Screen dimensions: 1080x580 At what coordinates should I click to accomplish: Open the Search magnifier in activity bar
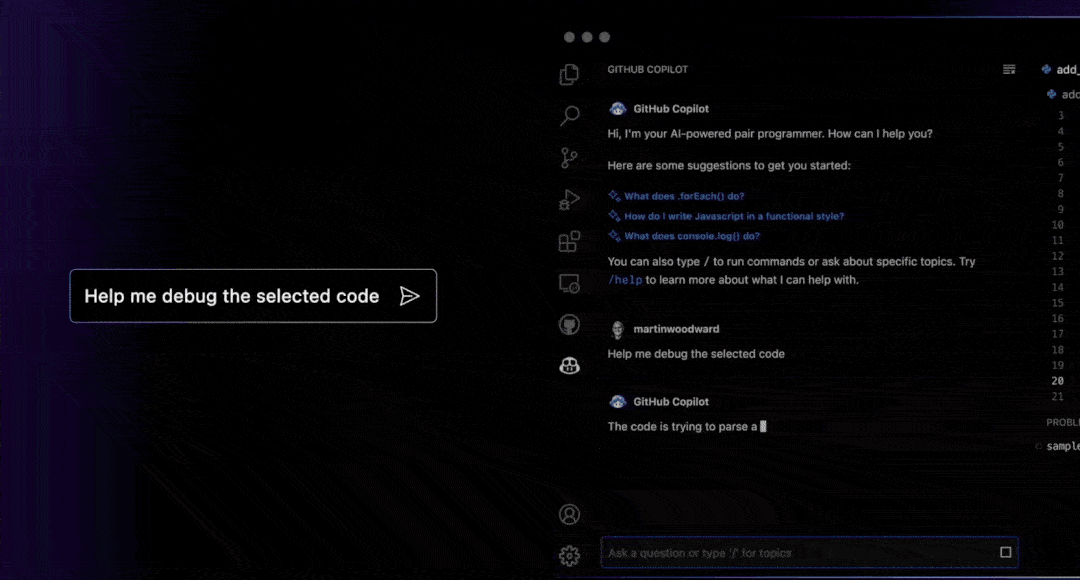click(569, 116)
